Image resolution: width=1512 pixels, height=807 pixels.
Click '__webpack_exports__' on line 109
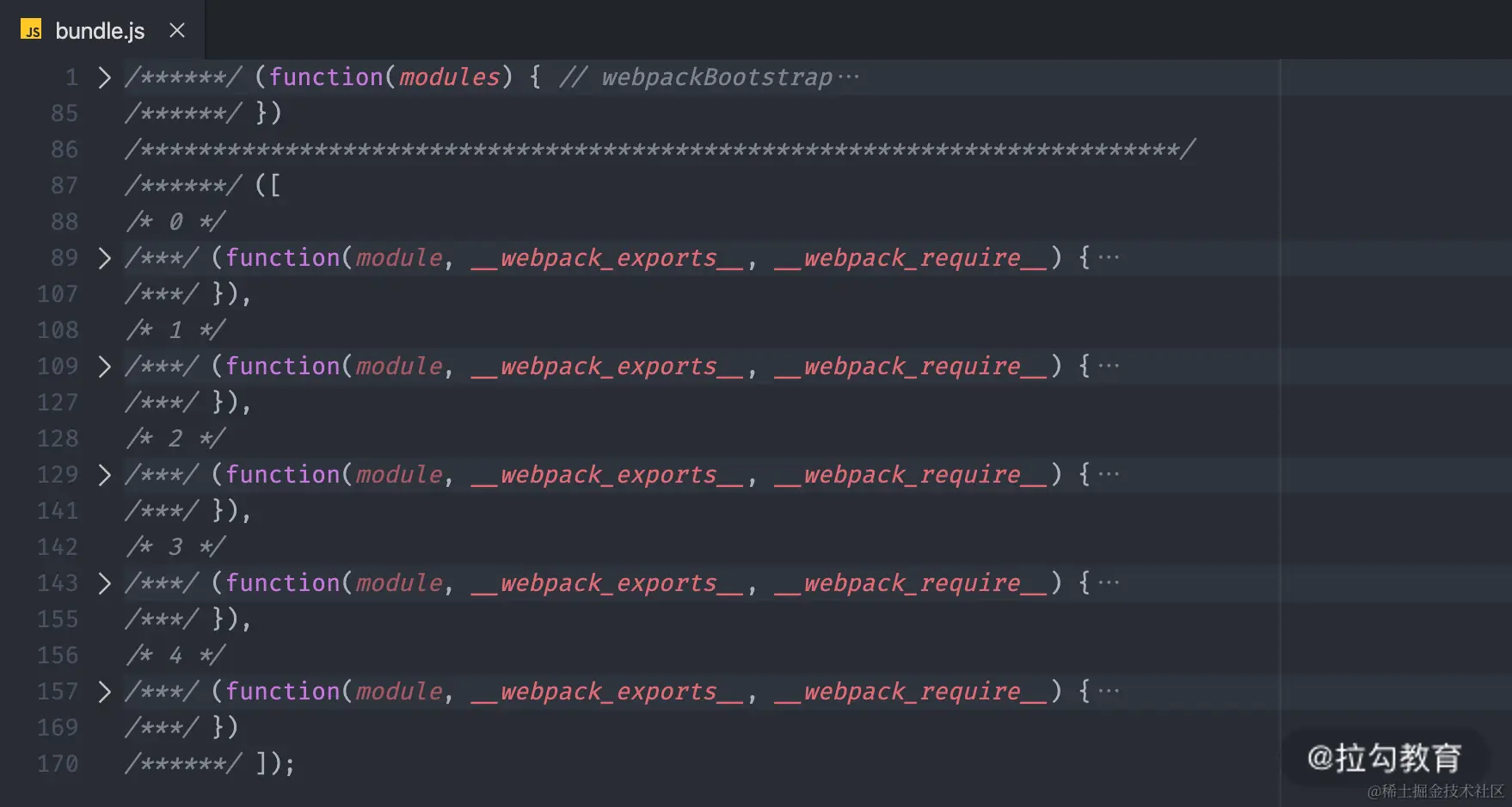(607, 367)
